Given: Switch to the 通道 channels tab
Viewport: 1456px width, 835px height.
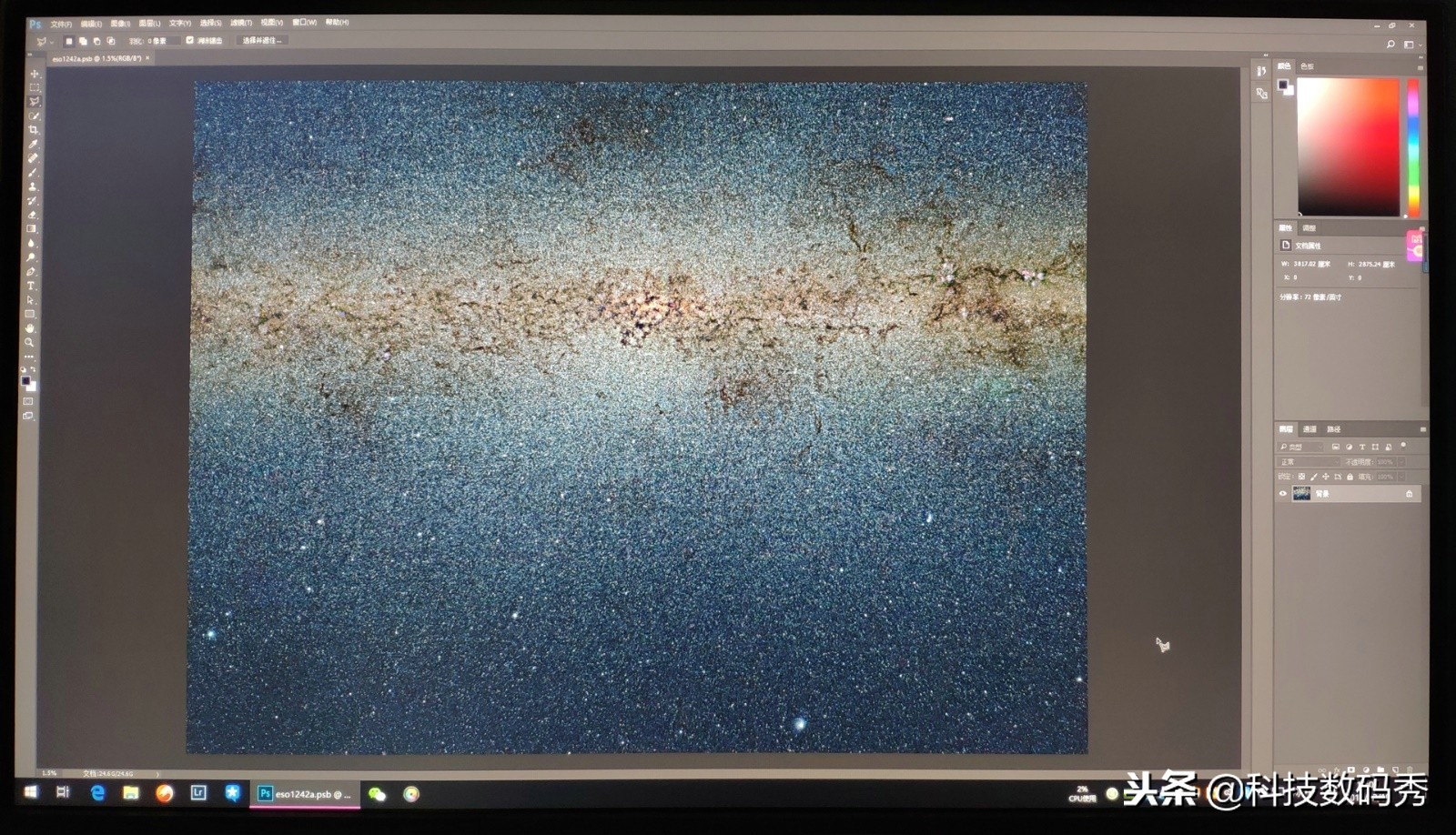Looking at the screenshot, I should coord(1309,429).
